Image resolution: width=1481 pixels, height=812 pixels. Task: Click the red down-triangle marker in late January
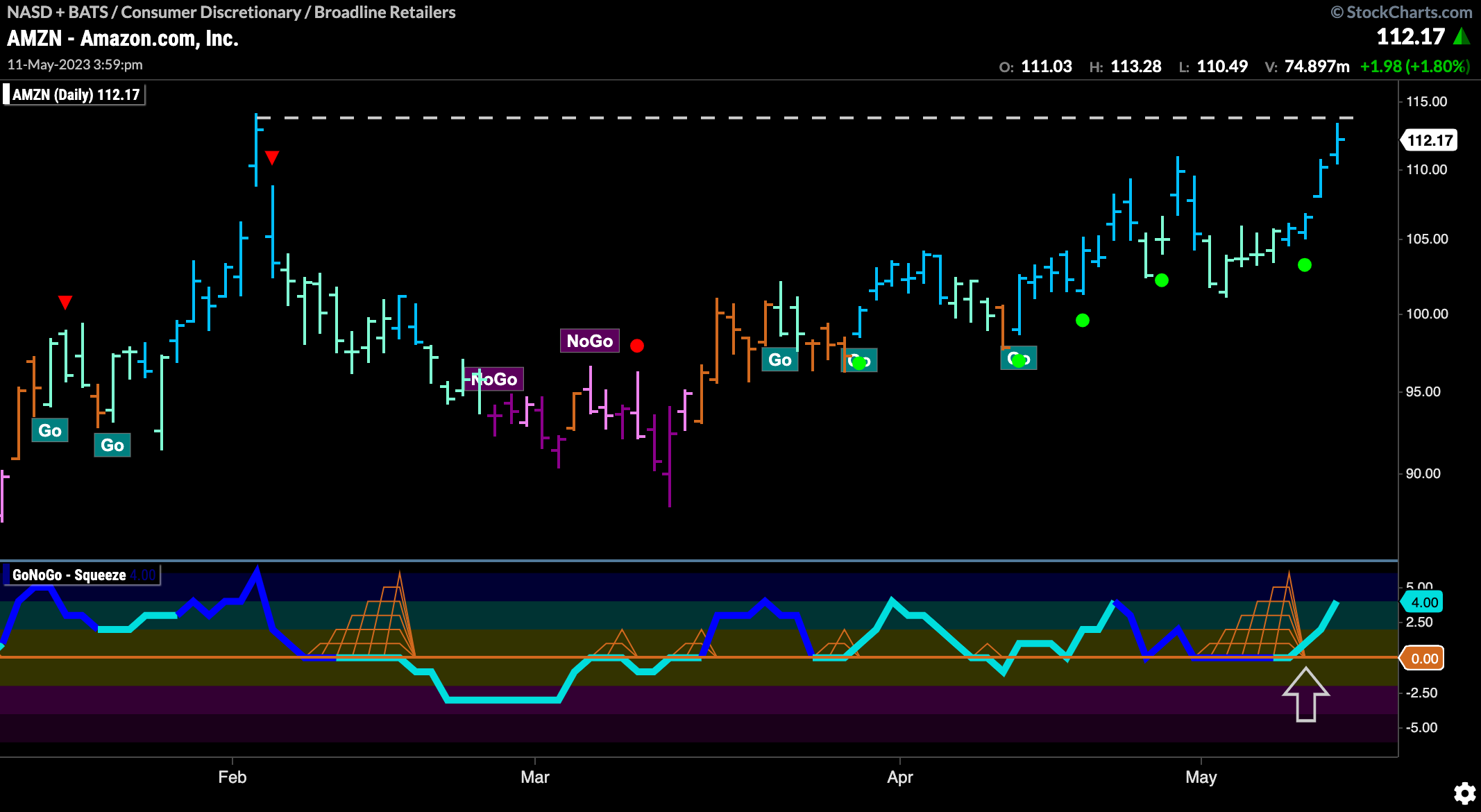(x=65, y=302)
